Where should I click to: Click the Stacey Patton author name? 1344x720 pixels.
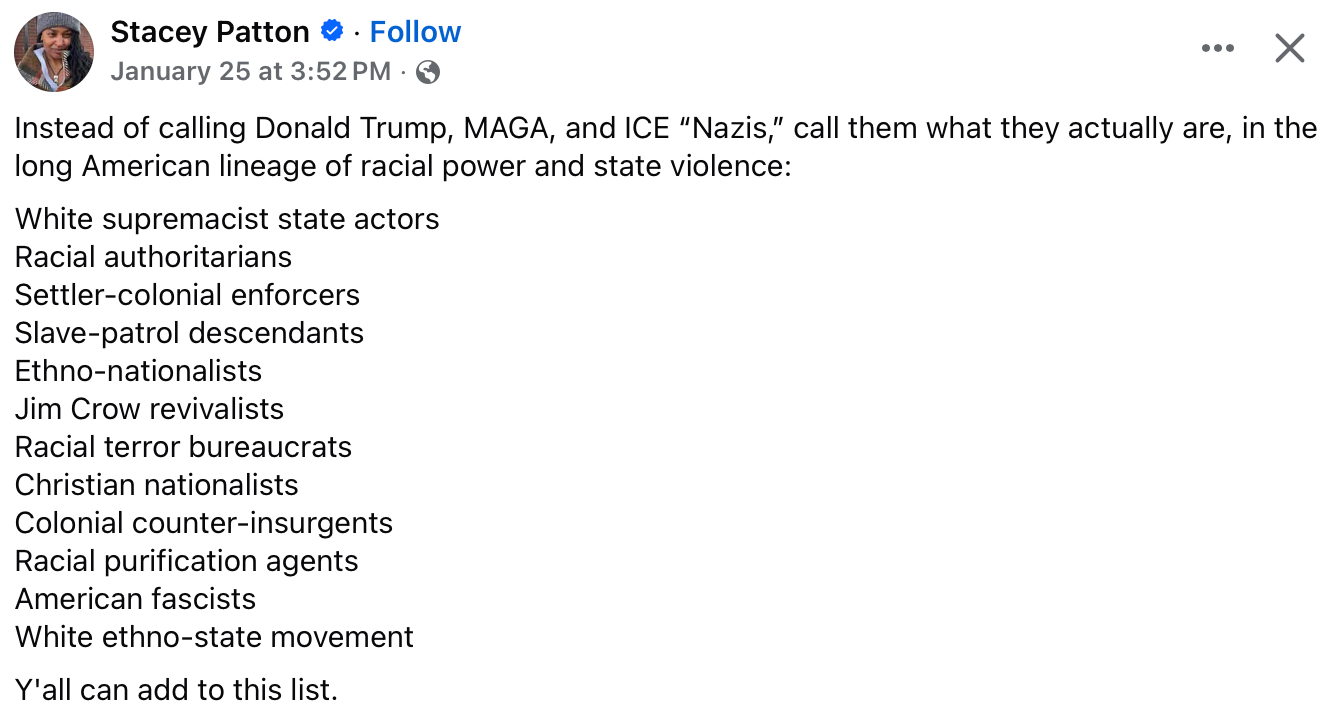pyautogui.click(x=210, y=32)
